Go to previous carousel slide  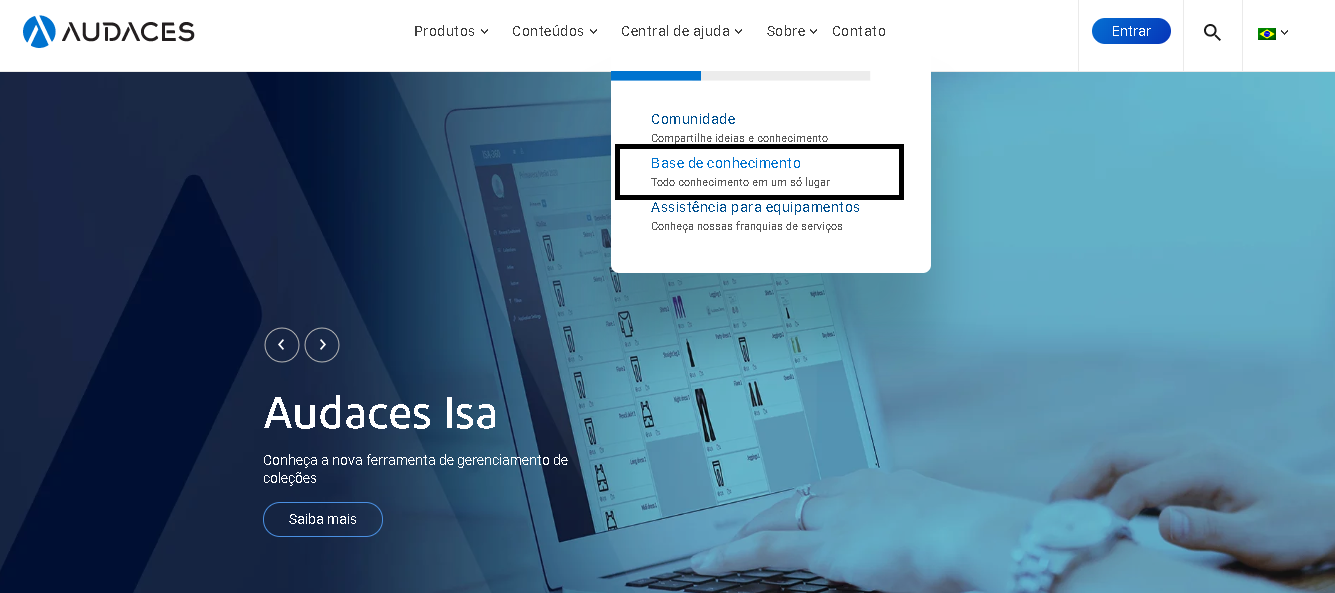point(282,345)
